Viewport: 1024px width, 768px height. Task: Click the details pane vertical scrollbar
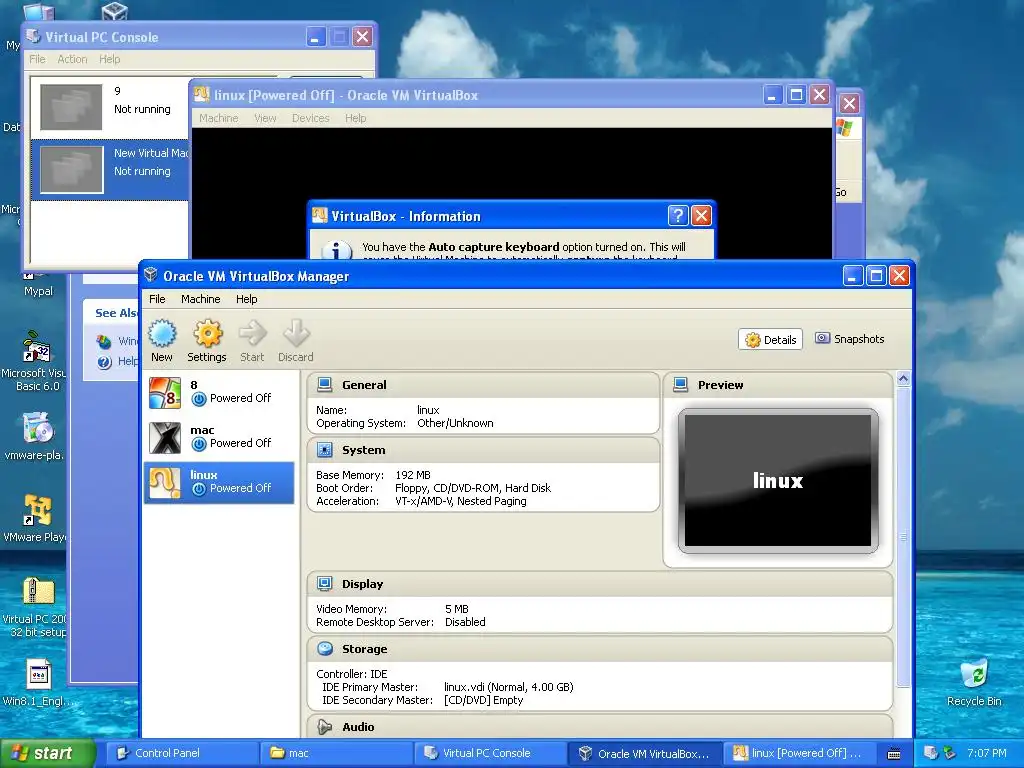pos(903,536)
